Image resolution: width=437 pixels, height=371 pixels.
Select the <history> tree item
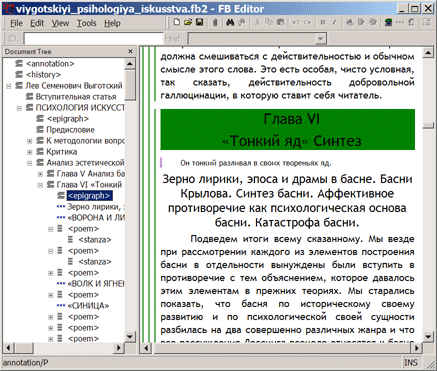click(x=43, y=74)
